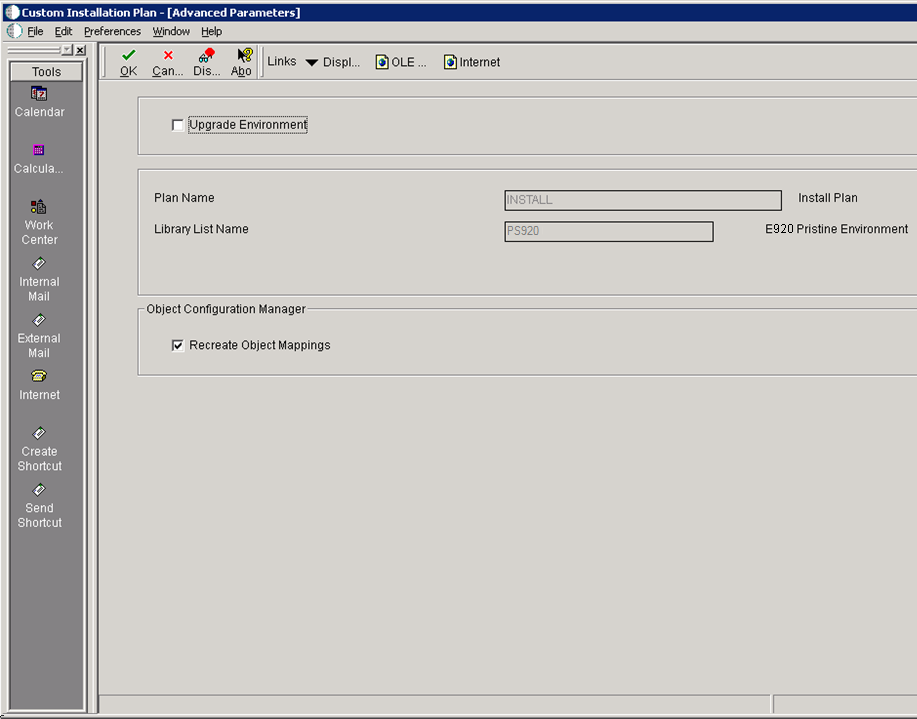The height and width of the screenshot is (719, 917).
Task: Click the Plan Name label
Action: [184, 198]
